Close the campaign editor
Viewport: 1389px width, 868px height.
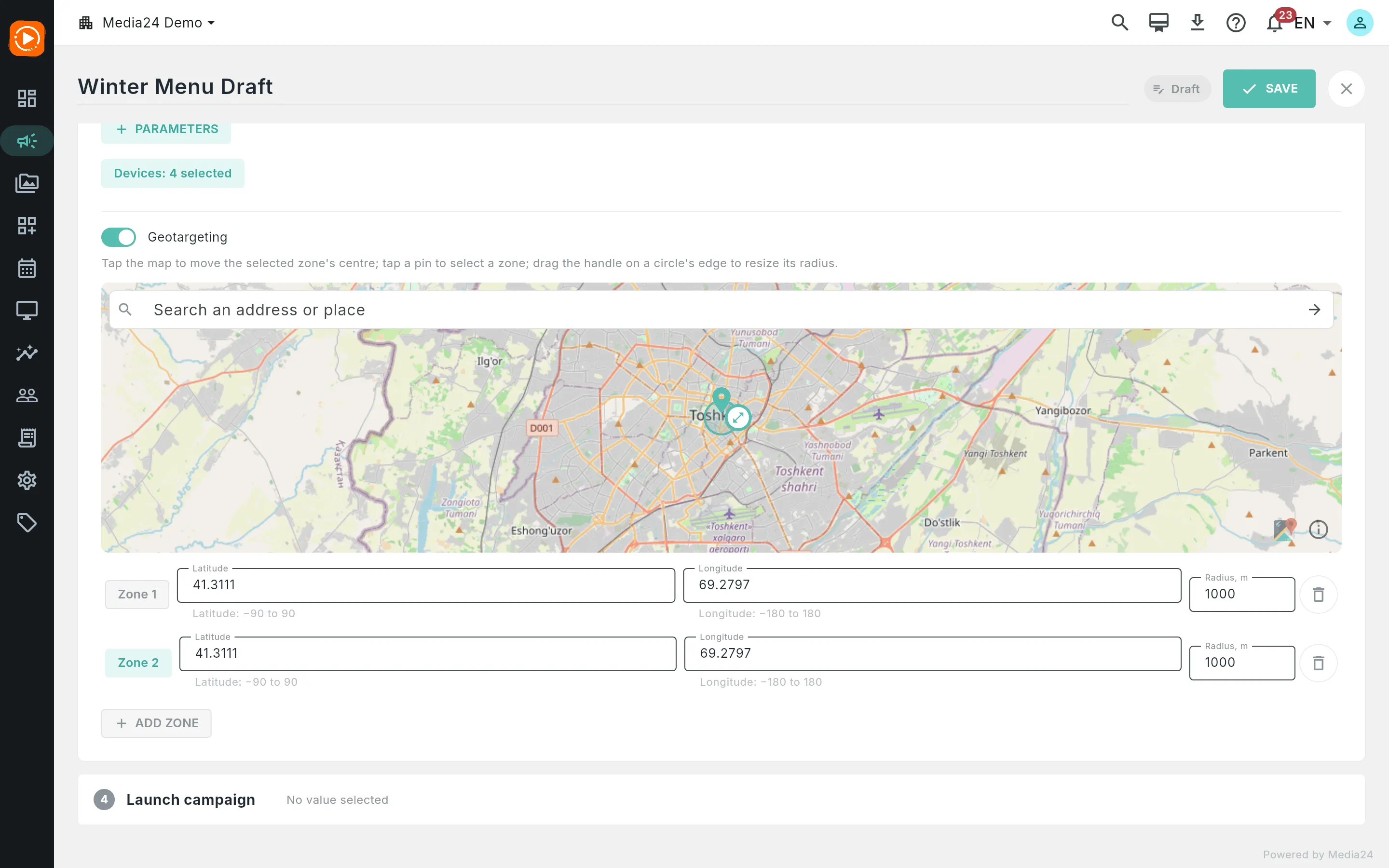(x=1347, y=89)
